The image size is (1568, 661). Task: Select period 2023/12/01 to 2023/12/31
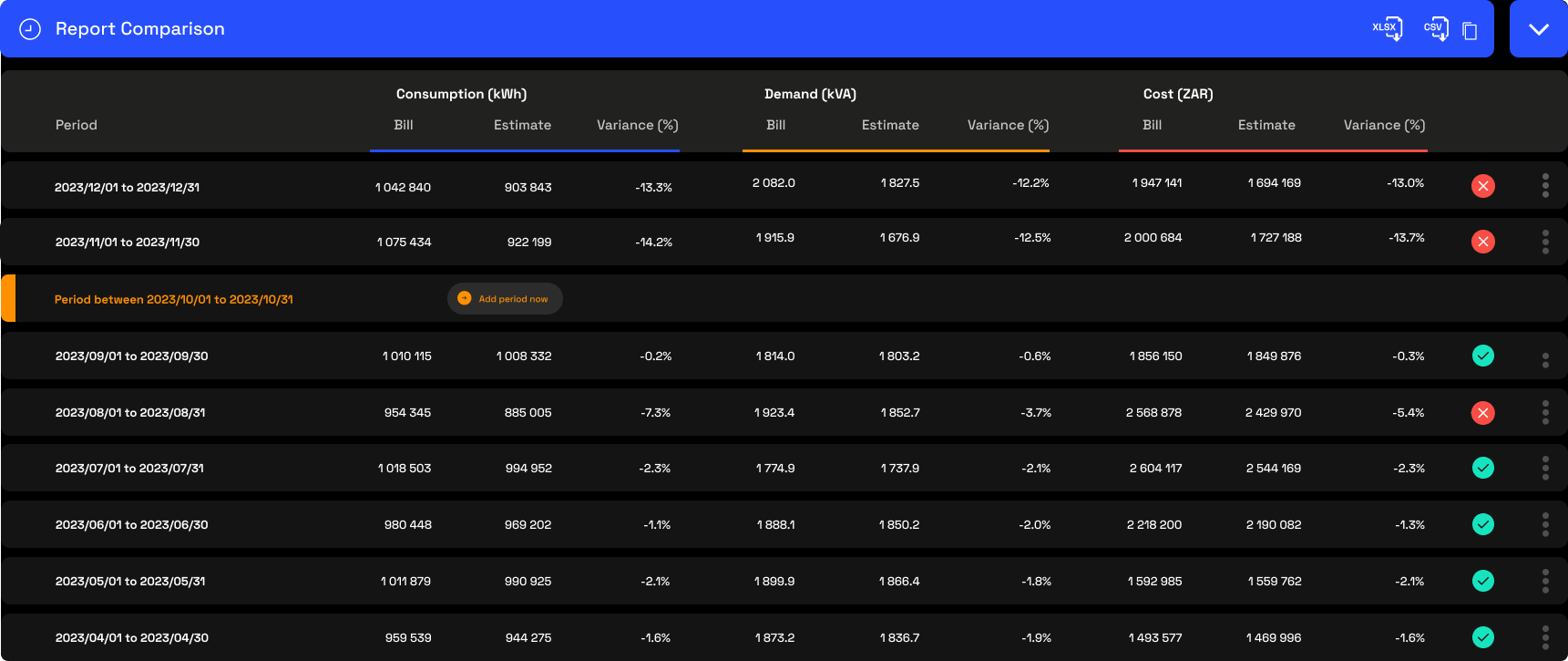(x=127, y=187)
